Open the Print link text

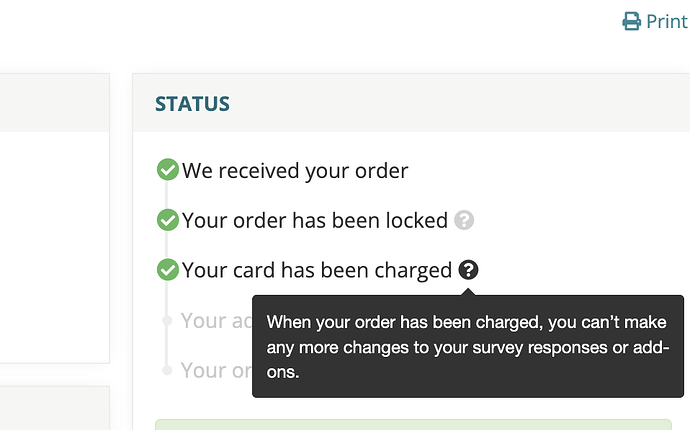tap(666, 22)
